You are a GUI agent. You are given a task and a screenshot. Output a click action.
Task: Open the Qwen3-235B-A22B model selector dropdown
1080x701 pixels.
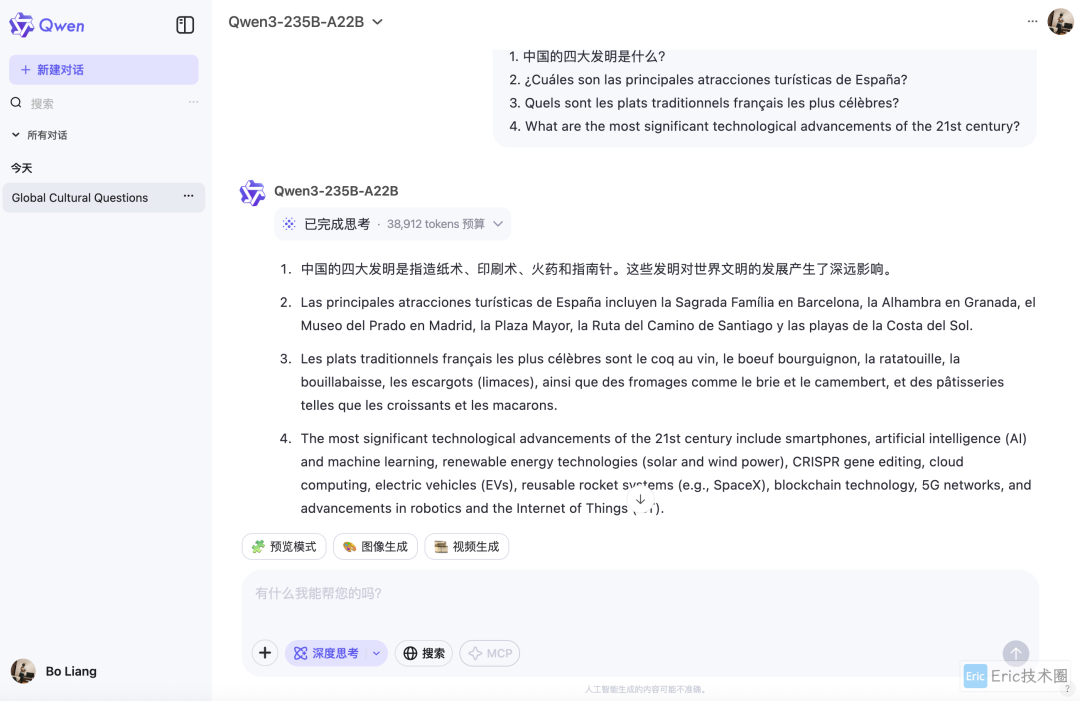pyautogui.click(x=305, y=22)
